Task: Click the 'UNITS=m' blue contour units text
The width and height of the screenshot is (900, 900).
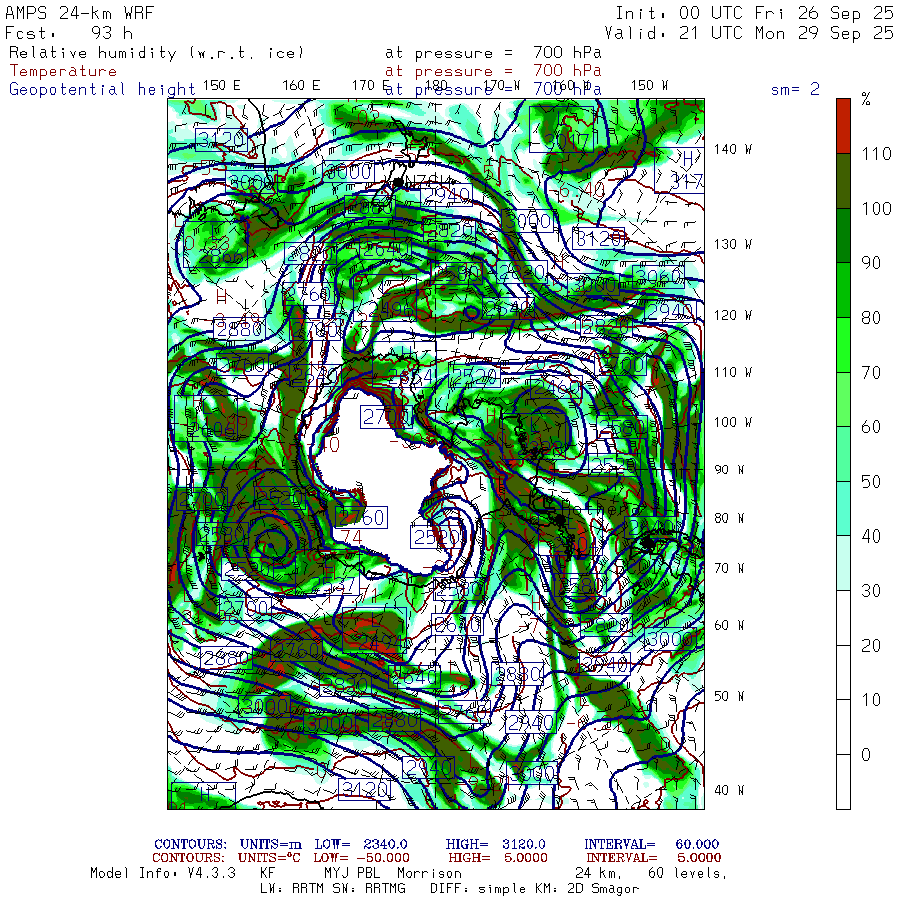Action: tap(270, 844)
